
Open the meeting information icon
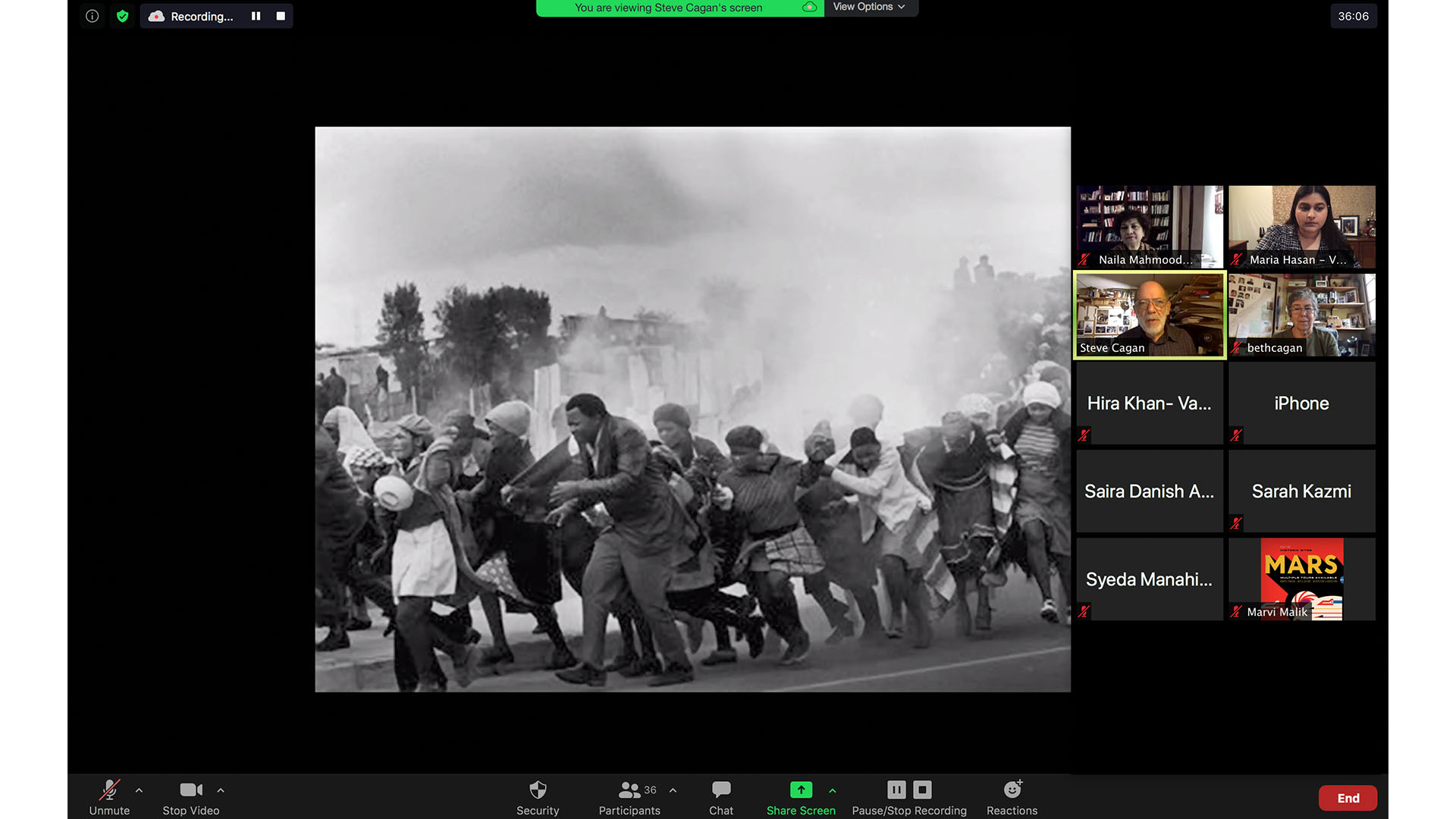click(92, 16)
